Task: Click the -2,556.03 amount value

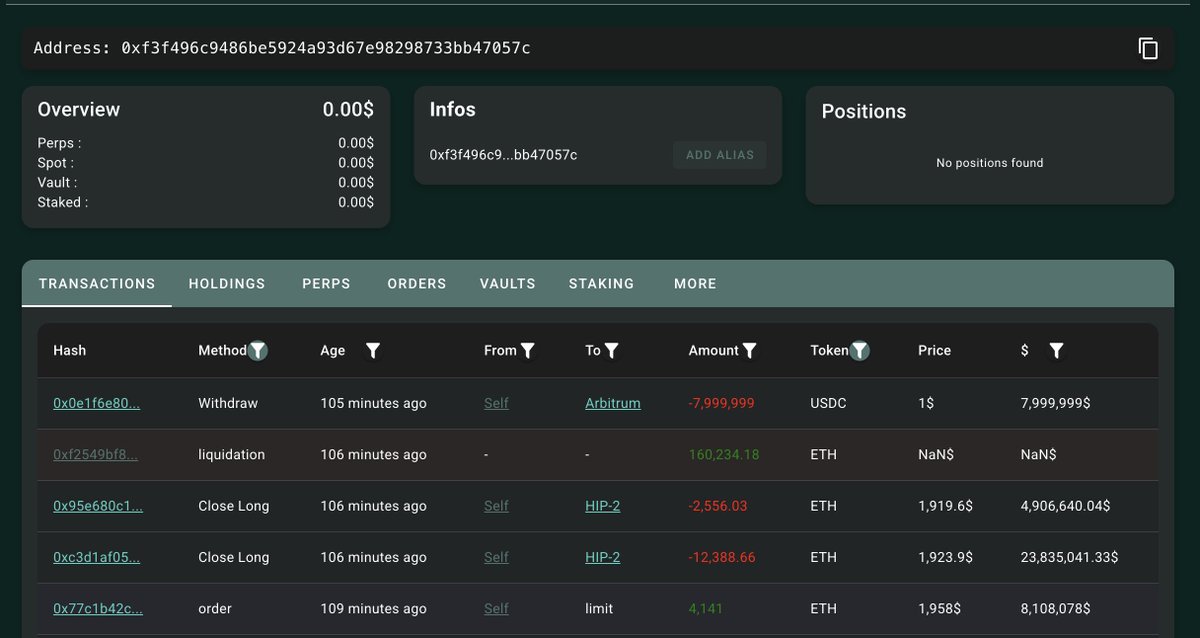Action: pos(718,506)
